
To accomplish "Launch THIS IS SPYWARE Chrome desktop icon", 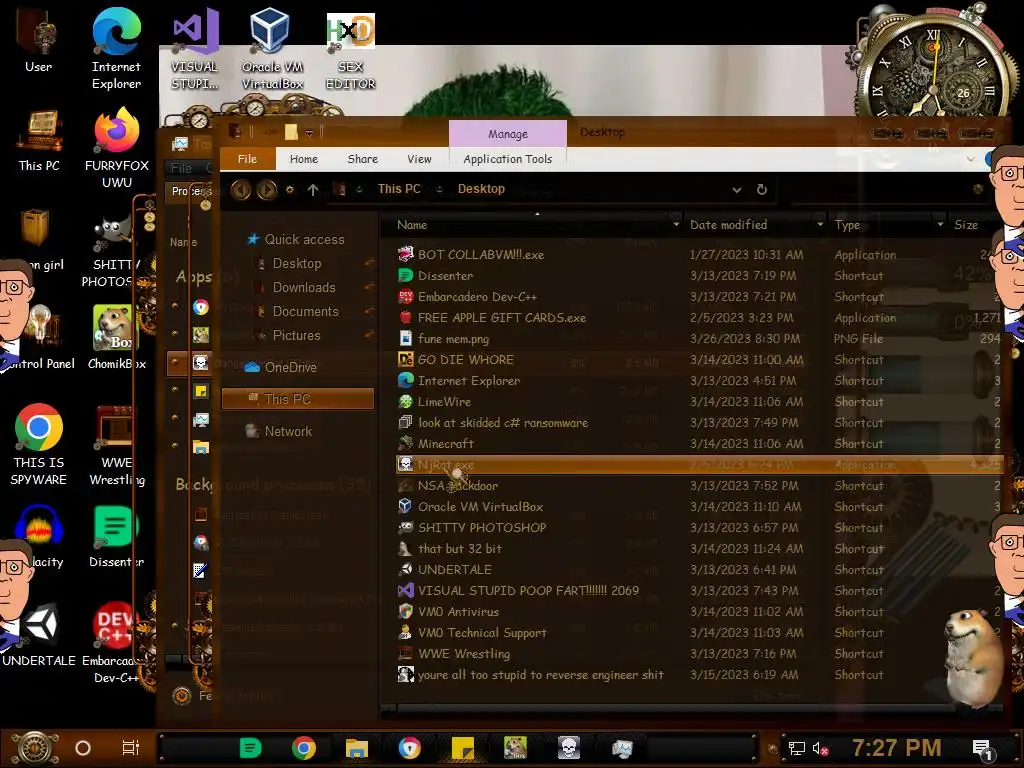I will tap(39, 445).
